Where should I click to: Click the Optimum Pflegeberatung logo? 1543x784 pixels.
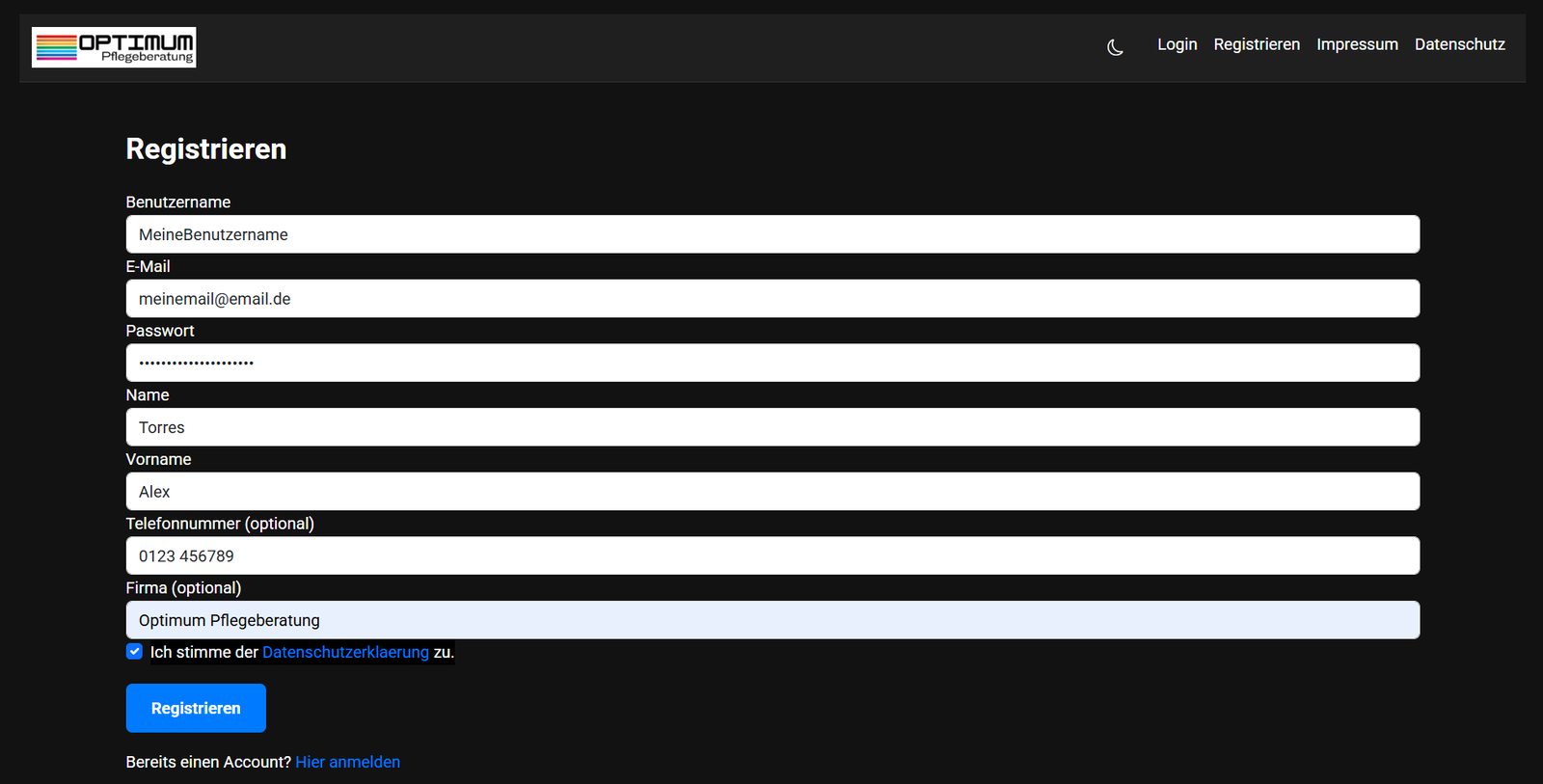tap(114, 47)
